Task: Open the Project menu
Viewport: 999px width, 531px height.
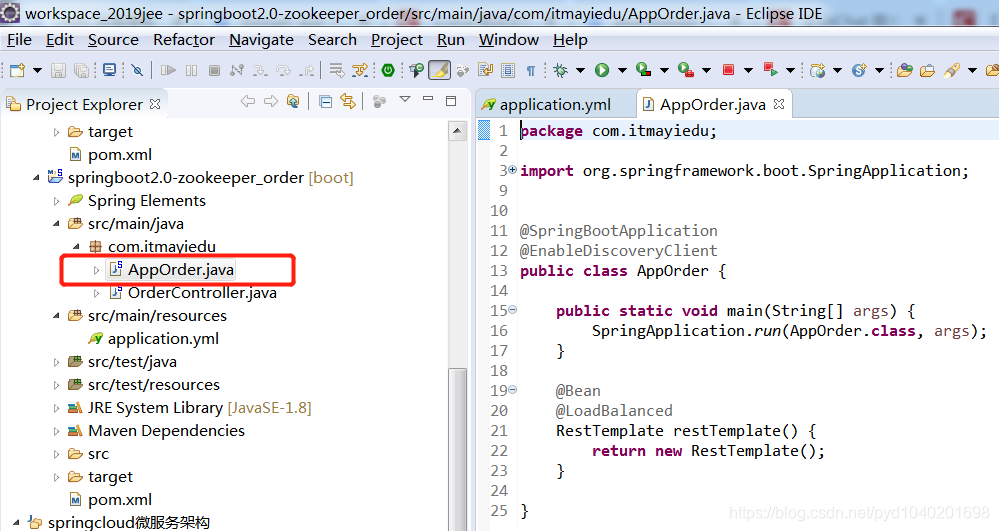Action: [x=397, y=40]
